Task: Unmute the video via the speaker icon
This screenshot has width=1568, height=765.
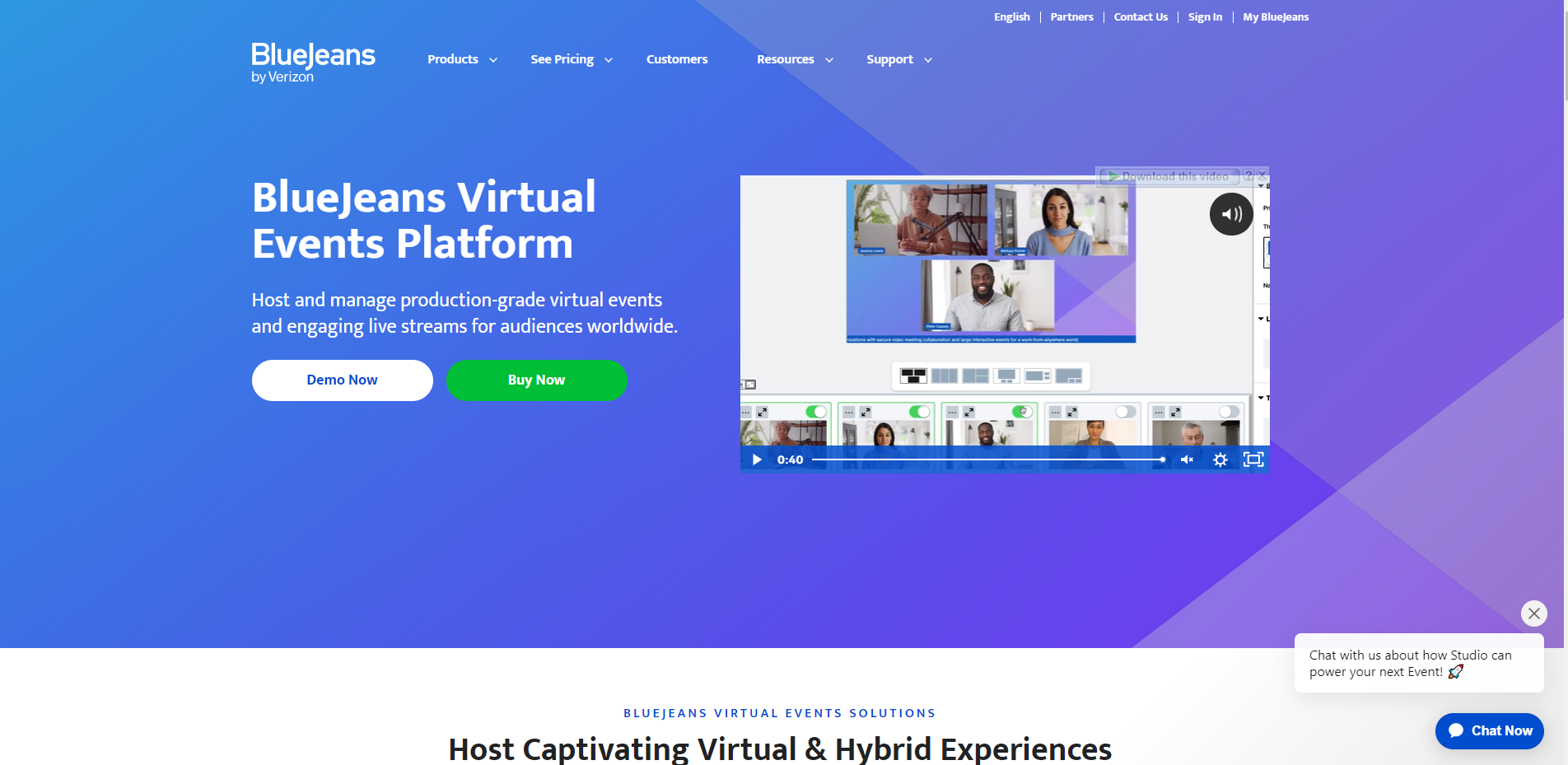Action: click(x=1188, y=459)
